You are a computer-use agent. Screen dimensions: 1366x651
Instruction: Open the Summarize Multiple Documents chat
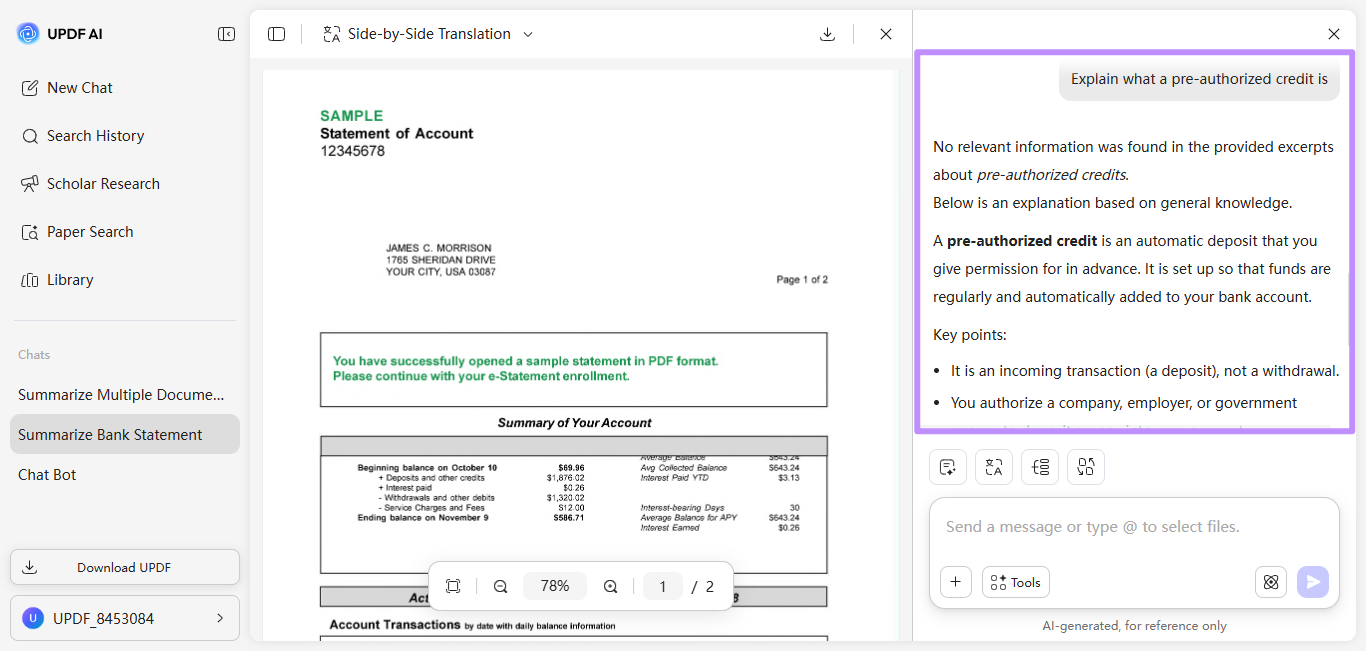point(125,395)
